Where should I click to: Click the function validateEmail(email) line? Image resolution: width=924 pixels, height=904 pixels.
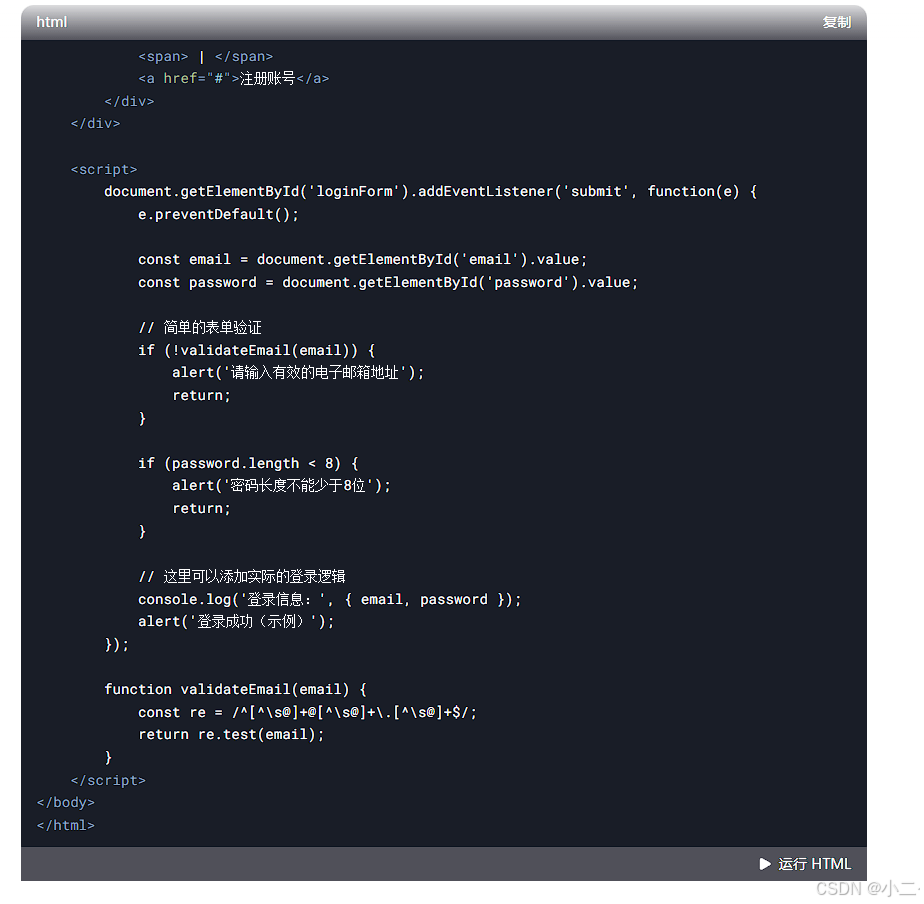click(235, 689)
